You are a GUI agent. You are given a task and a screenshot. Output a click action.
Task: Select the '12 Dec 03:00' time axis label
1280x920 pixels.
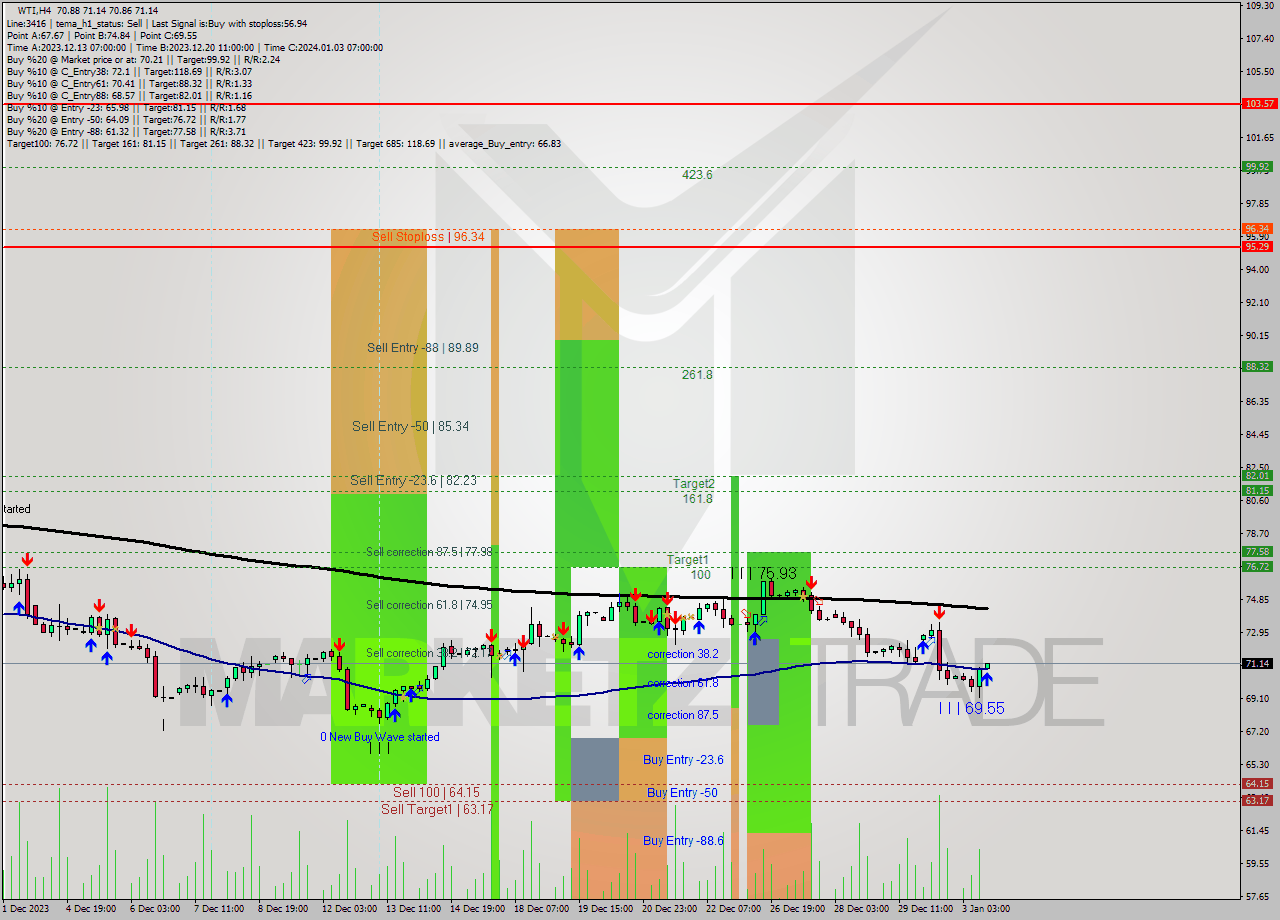coord(349,909)
